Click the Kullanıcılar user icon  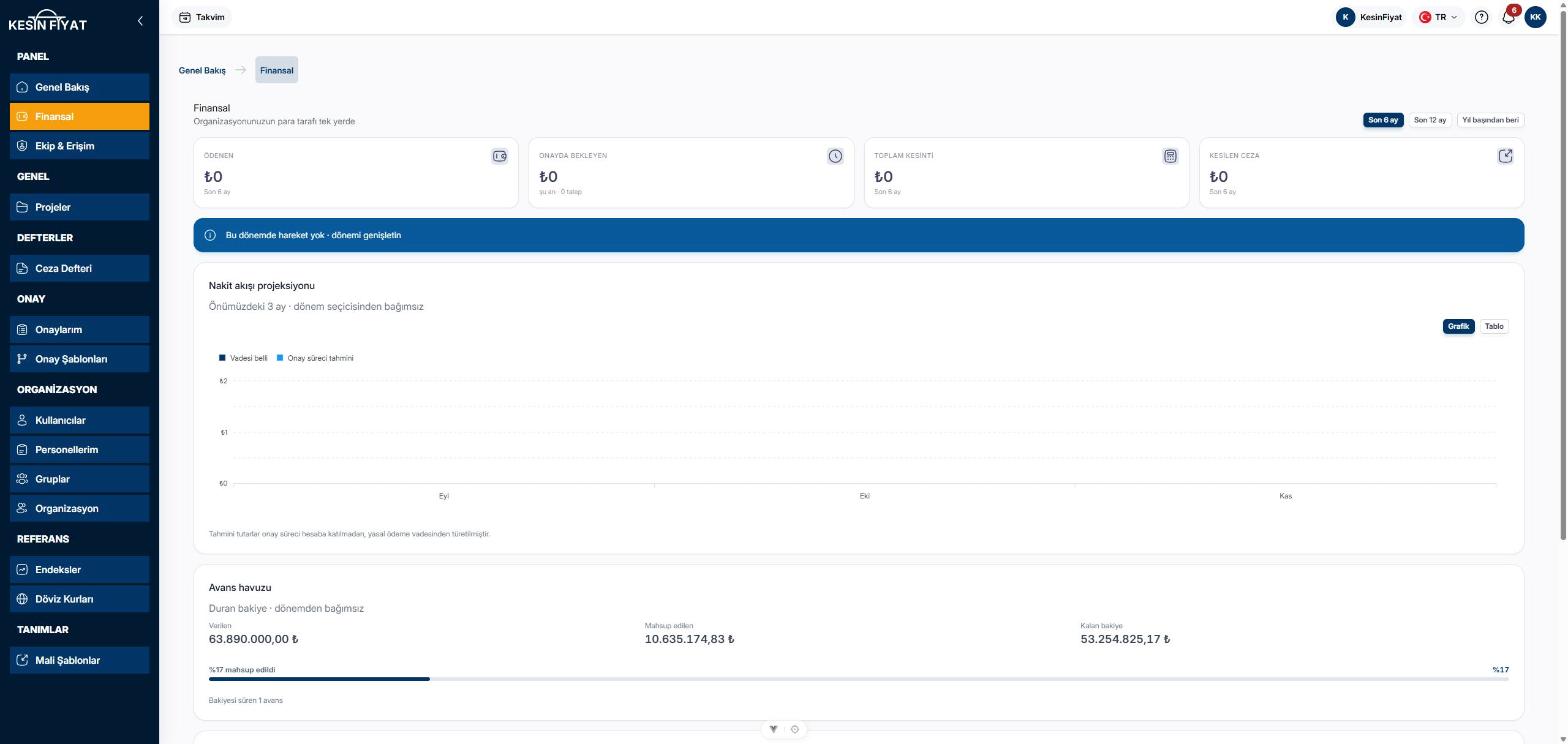point(22,420)
